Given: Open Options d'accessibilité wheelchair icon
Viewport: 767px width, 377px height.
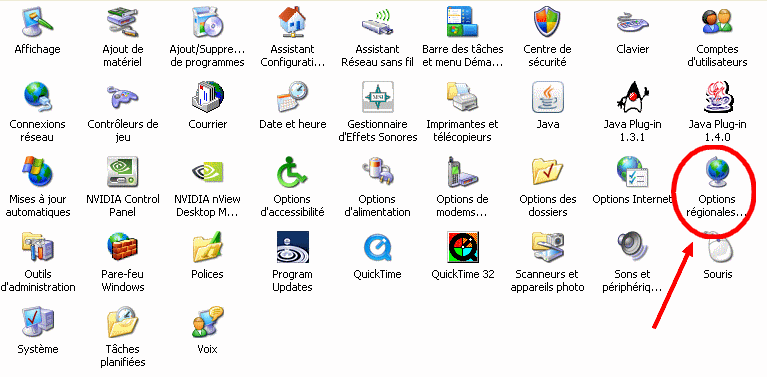Looking at the screenshot, I should [293, 173].
